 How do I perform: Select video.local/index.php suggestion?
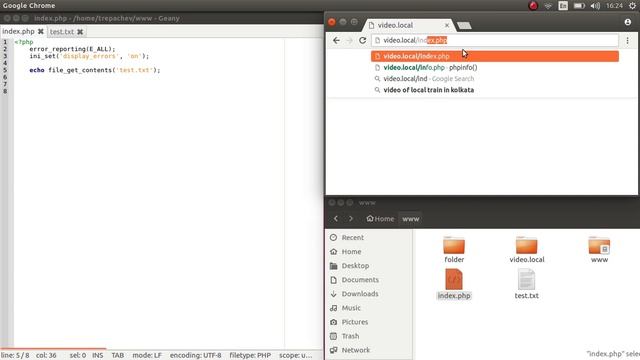[495, 56]
